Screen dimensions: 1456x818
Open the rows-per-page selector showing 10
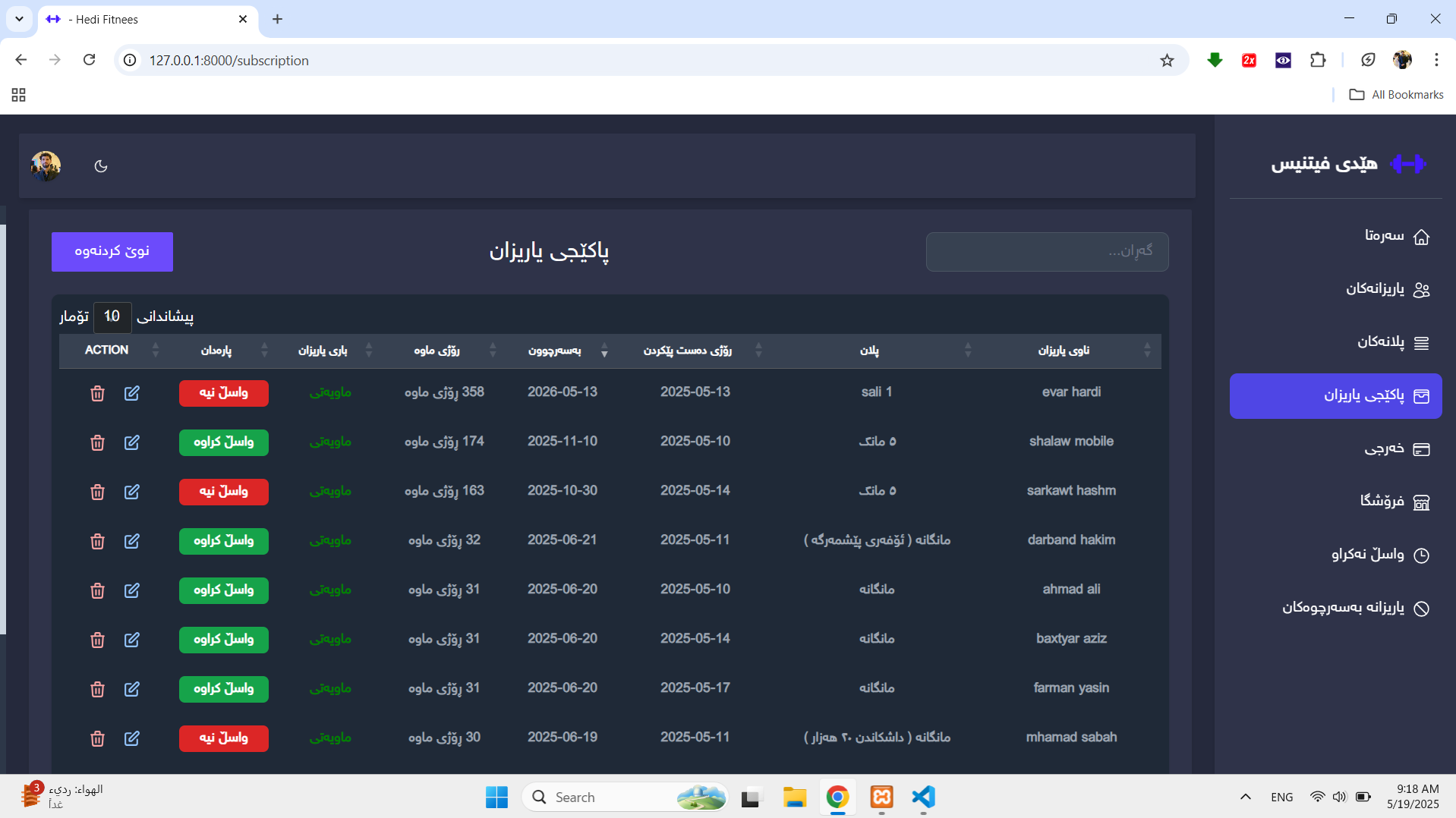tap(112, 316)
